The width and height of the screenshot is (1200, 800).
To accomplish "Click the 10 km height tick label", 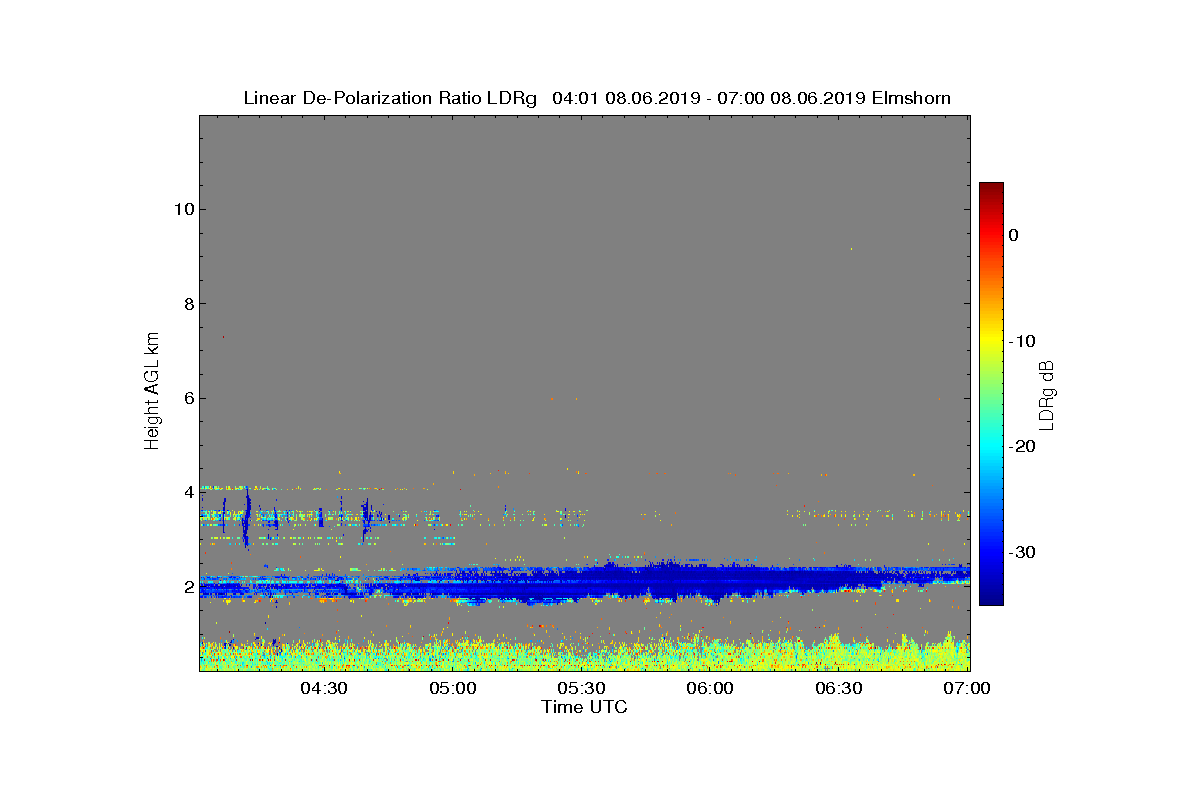I will [x=183, y=209].
